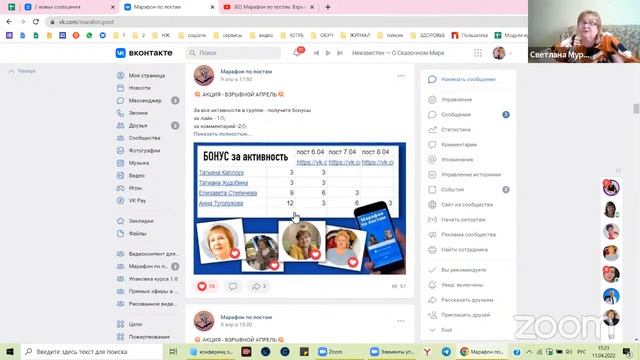
Task: Open Звонки in left menu
Action: (x=138, y=113)
